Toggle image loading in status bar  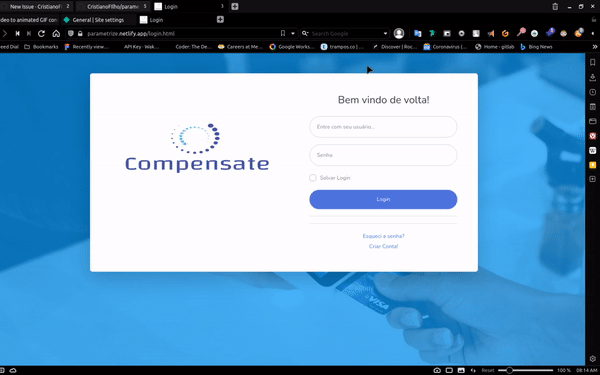point(461,370)
